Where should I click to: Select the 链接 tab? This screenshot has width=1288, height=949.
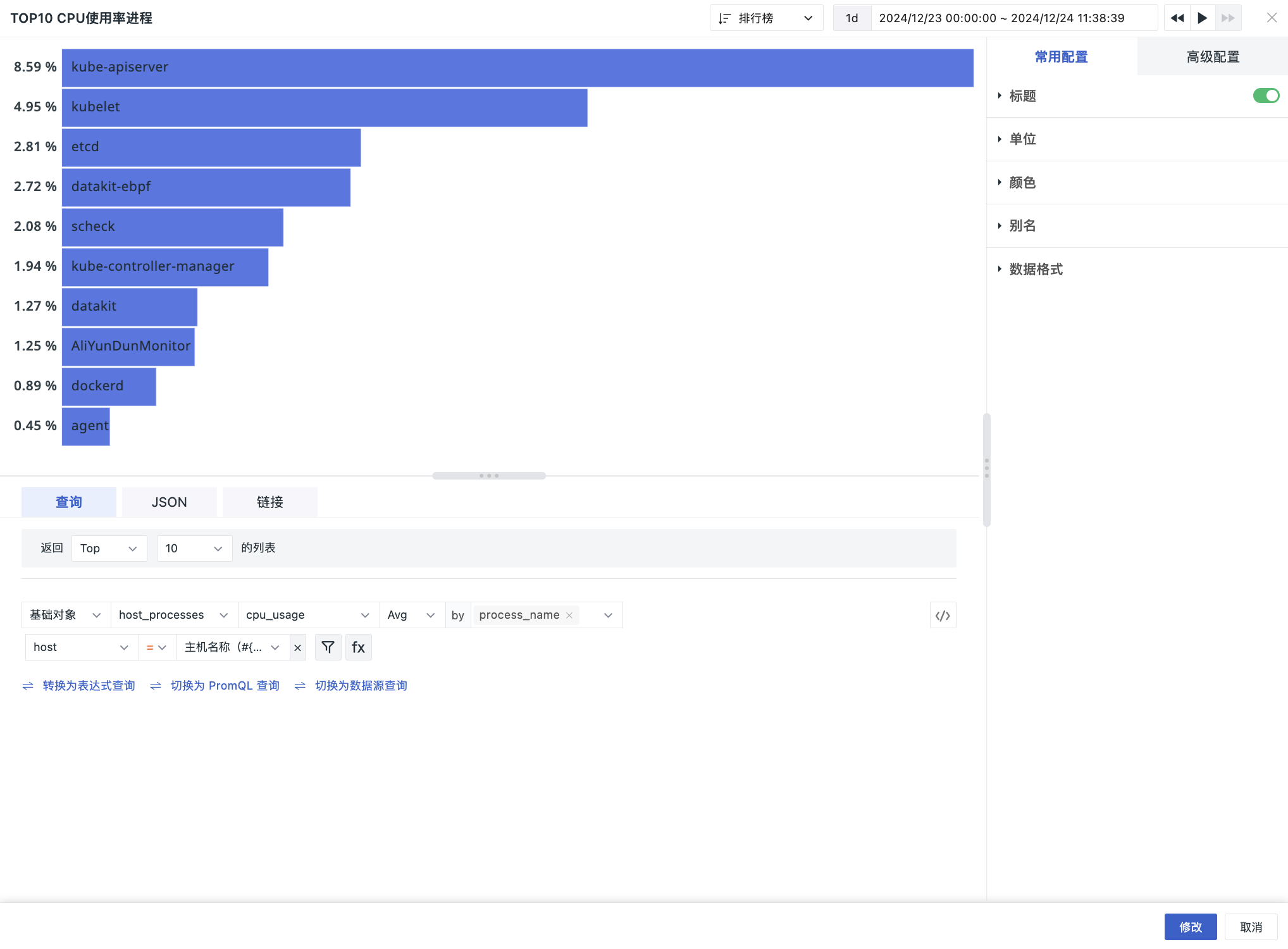(270, 502)
